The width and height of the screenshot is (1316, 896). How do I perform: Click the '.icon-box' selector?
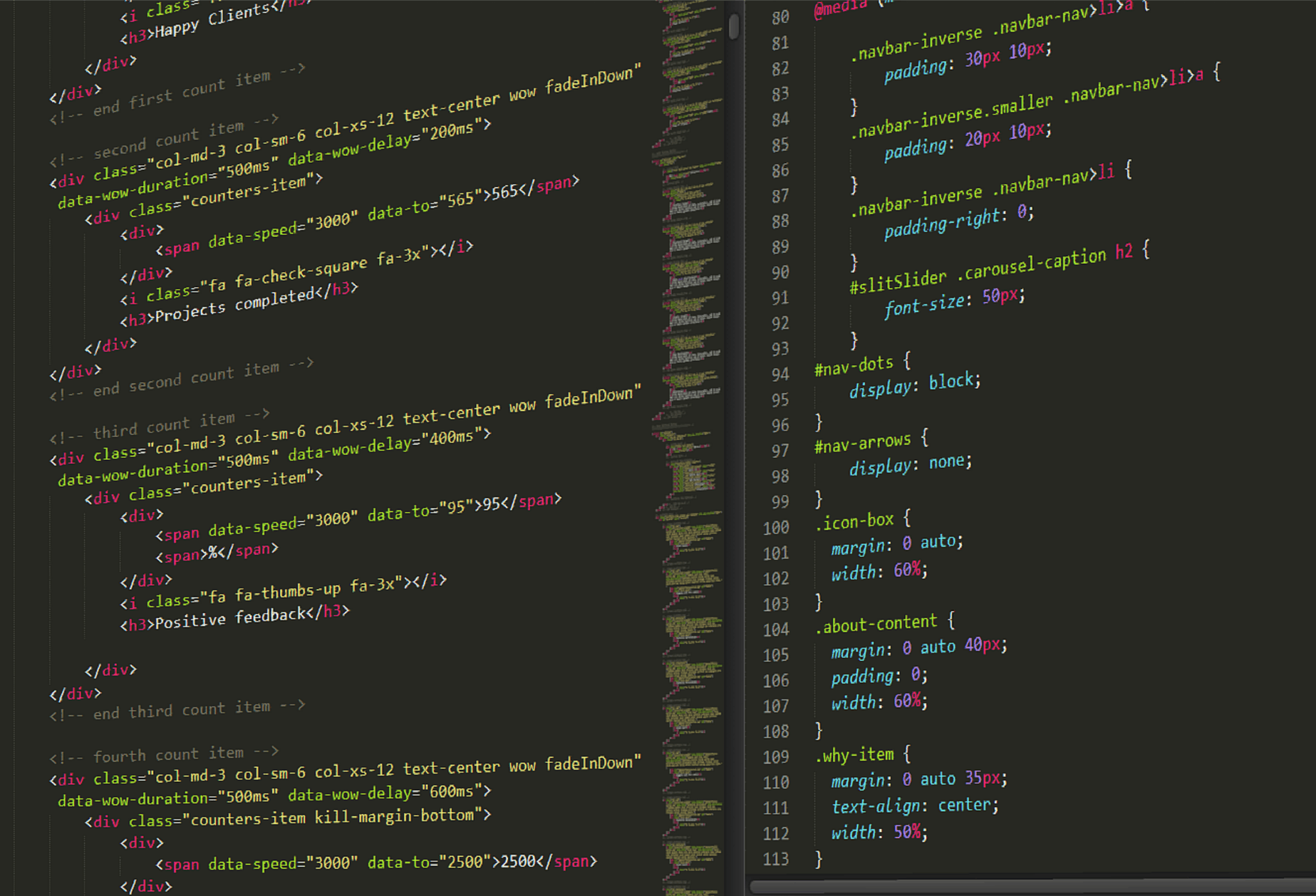854,521
